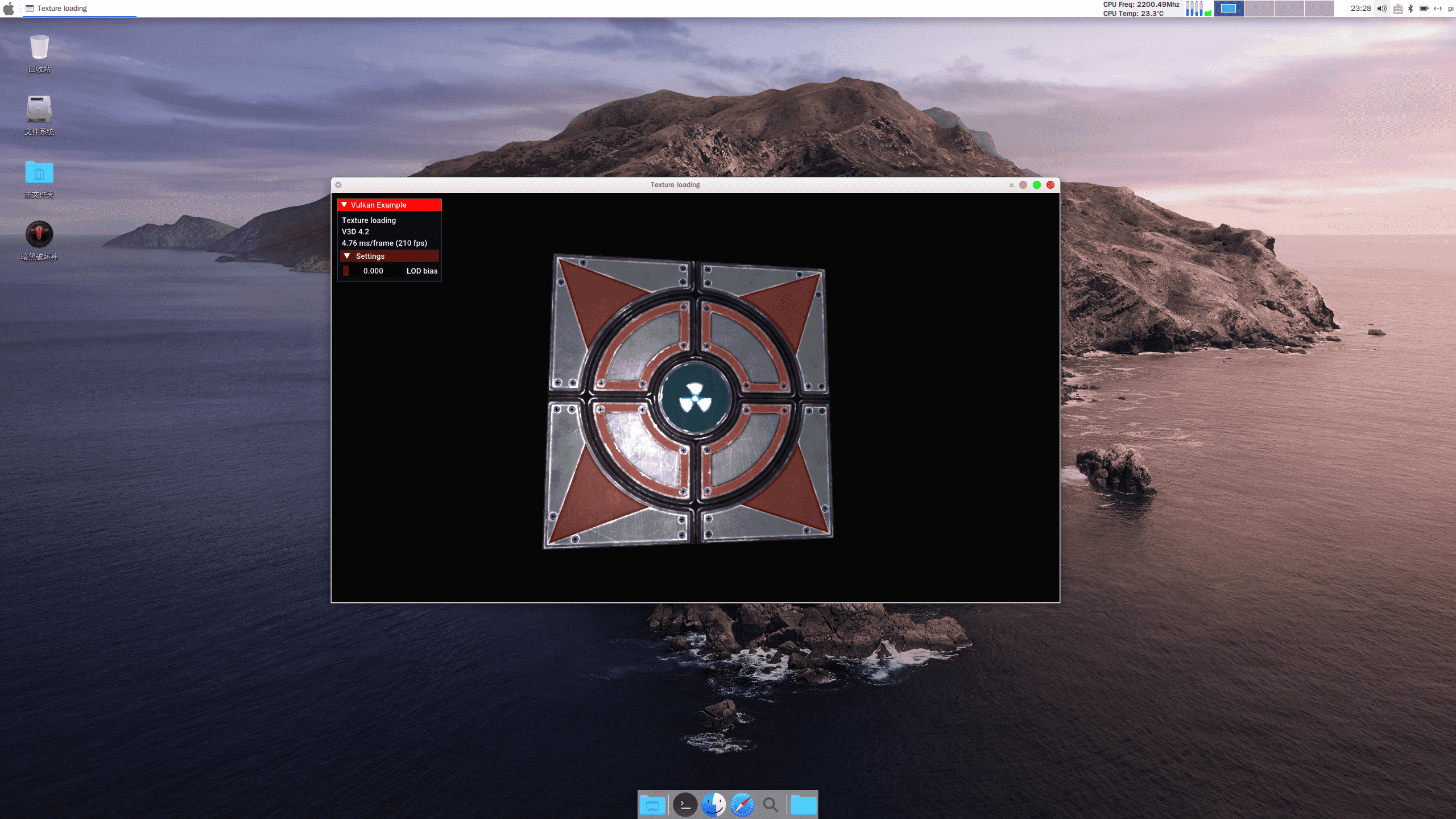Image resolution: width=1456 pixels, height=819 pixels.
Task: Open the trash bin desktop icon
Action: click(x=39, y=48)
